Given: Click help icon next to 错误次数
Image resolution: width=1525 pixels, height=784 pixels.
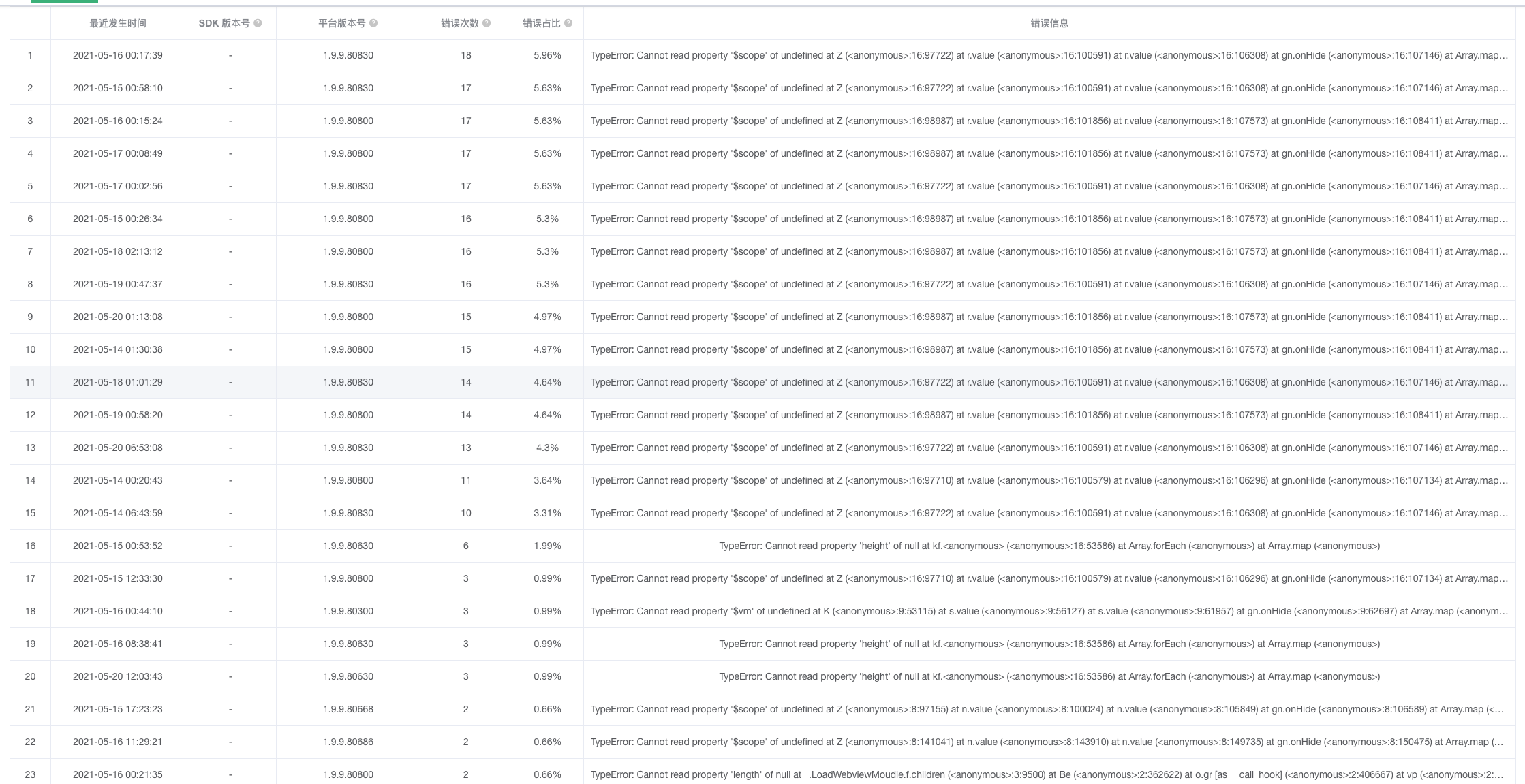Looking at the screenshot, I should pyautogui.click(x=487, y=23).
